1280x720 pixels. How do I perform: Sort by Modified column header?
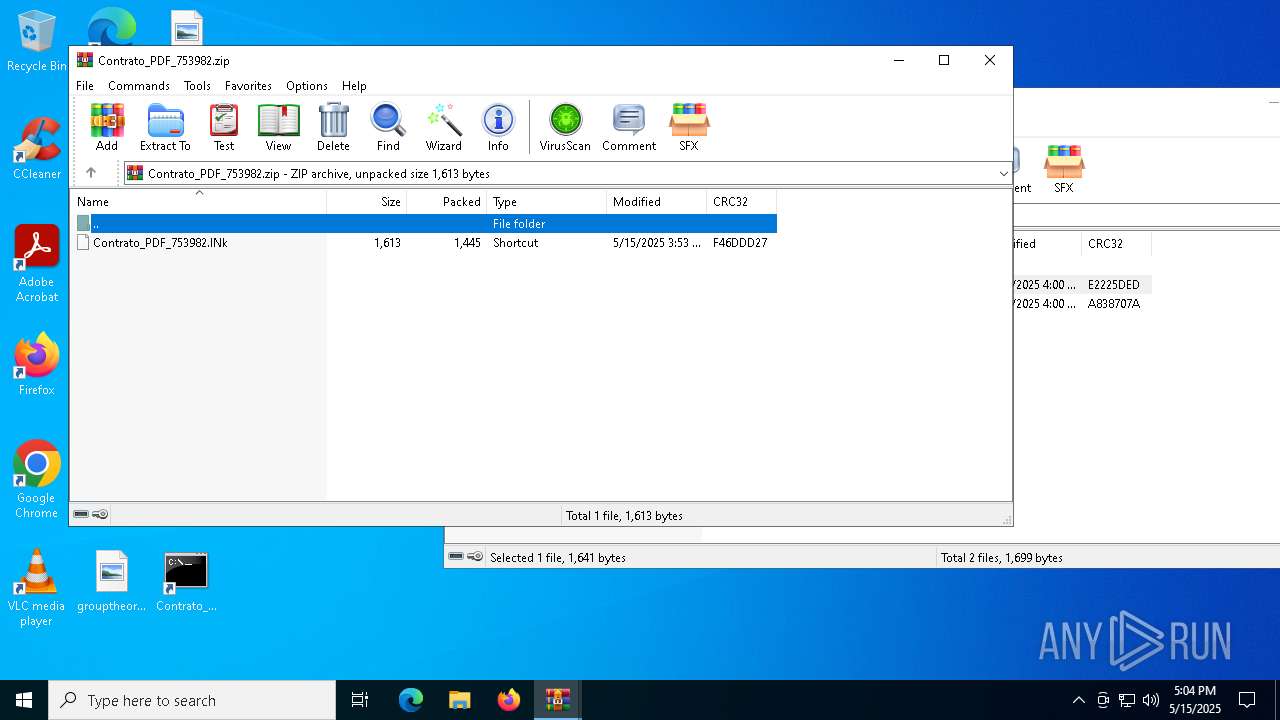656,202
